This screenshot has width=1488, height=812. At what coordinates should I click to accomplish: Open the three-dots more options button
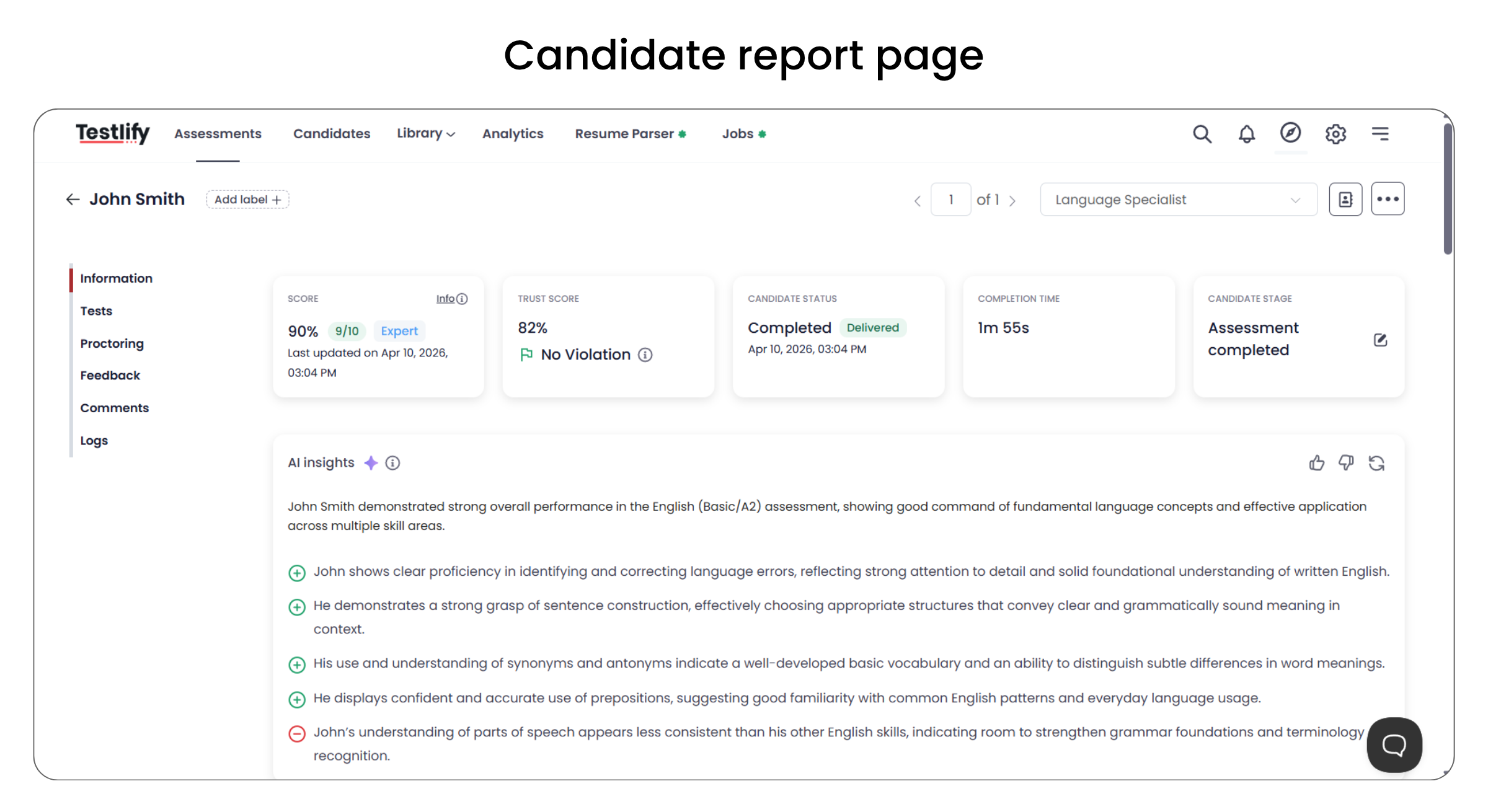pyautogui.click(x=1388, y=200)
